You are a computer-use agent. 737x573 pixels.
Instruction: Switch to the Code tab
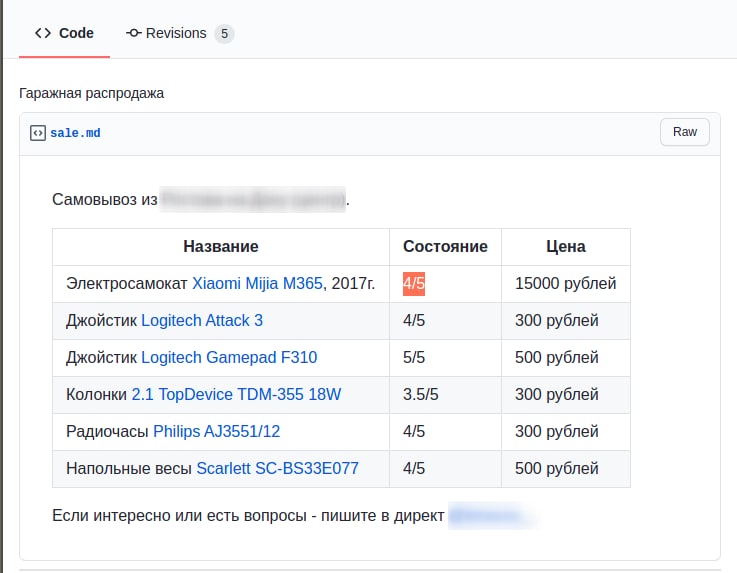coord(64,33)
